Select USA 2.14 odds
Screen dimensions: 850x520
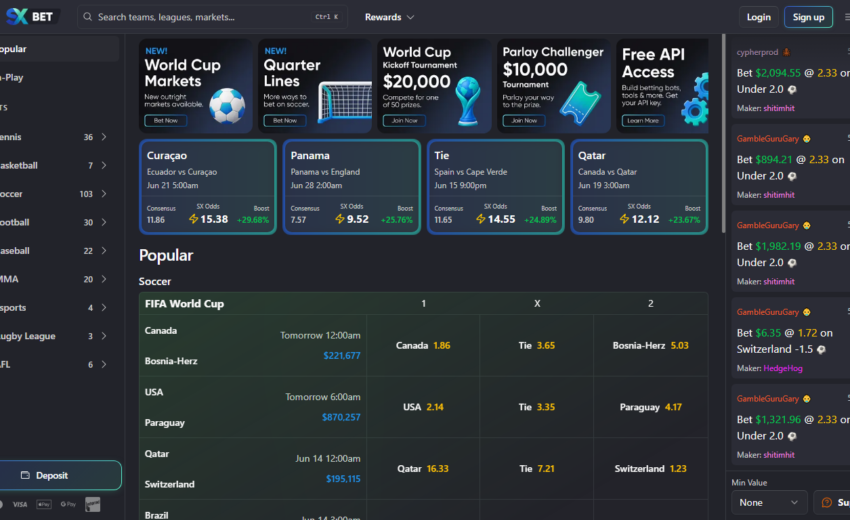[423, 407]
